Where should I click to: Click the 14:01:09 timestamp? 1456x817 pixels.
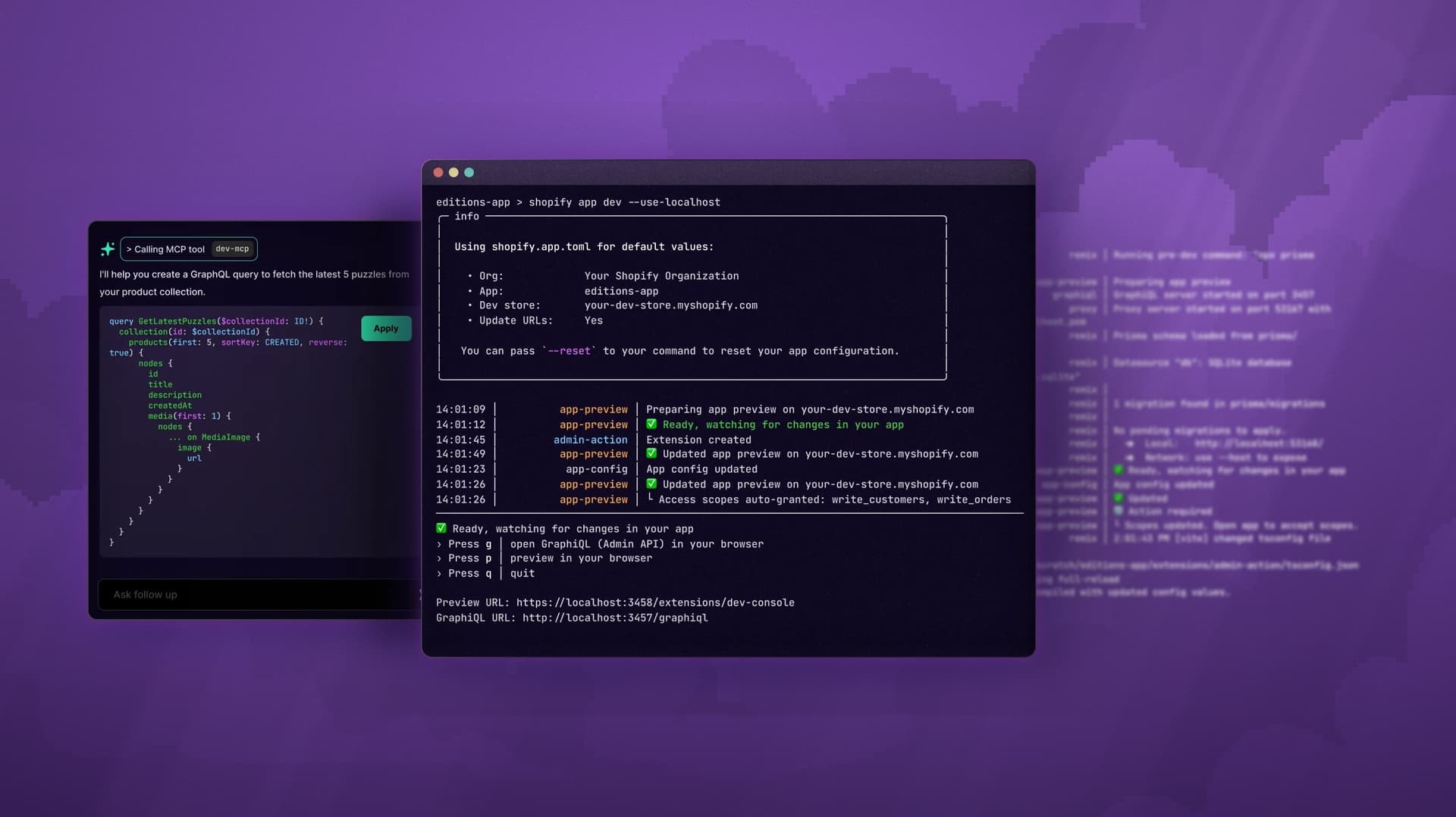[x=460, y=409]
